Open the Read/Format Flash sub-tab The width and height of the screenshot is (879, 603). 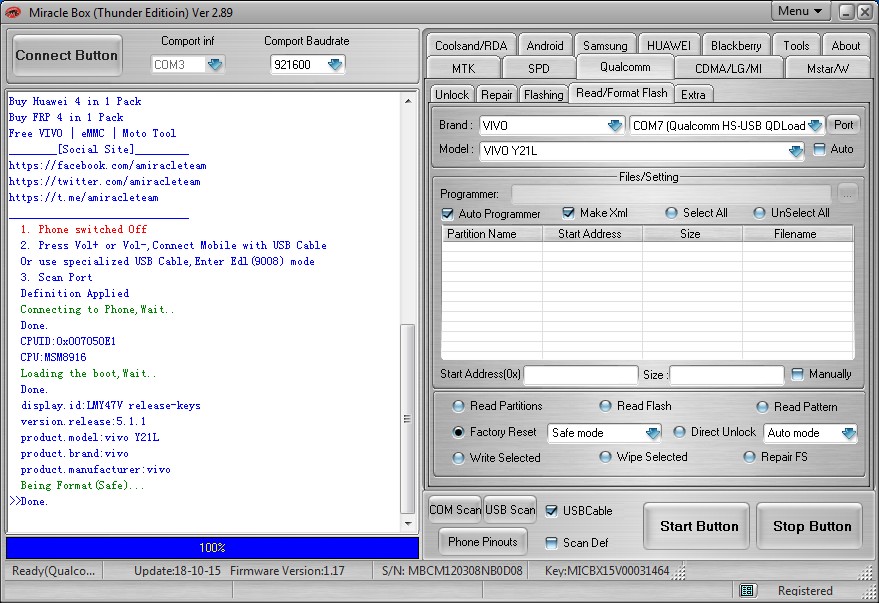click(622, 93)
